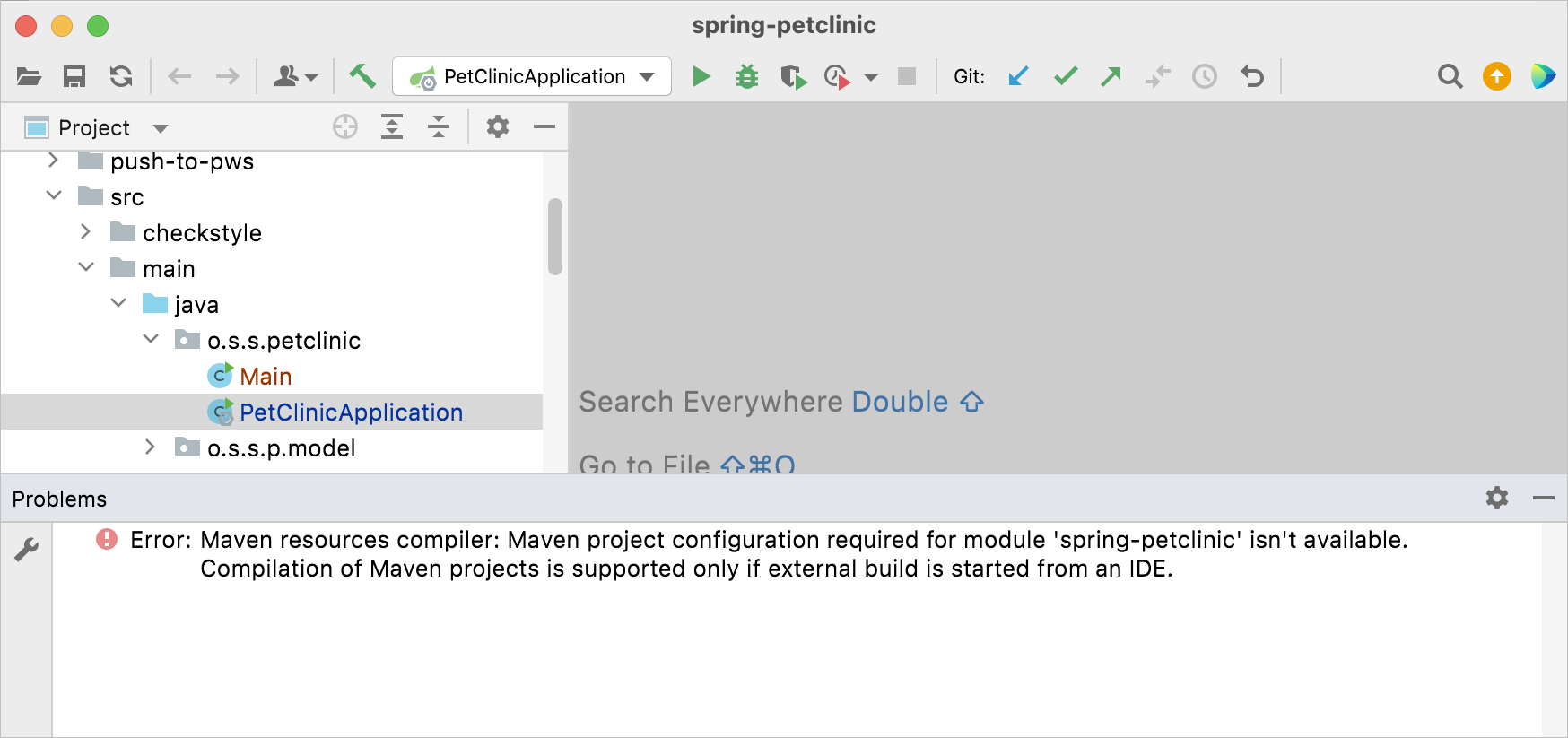Open Search Everywhere magnifier icon
The width and height of the screenshot is (1568, 738).
point(1450,77)
